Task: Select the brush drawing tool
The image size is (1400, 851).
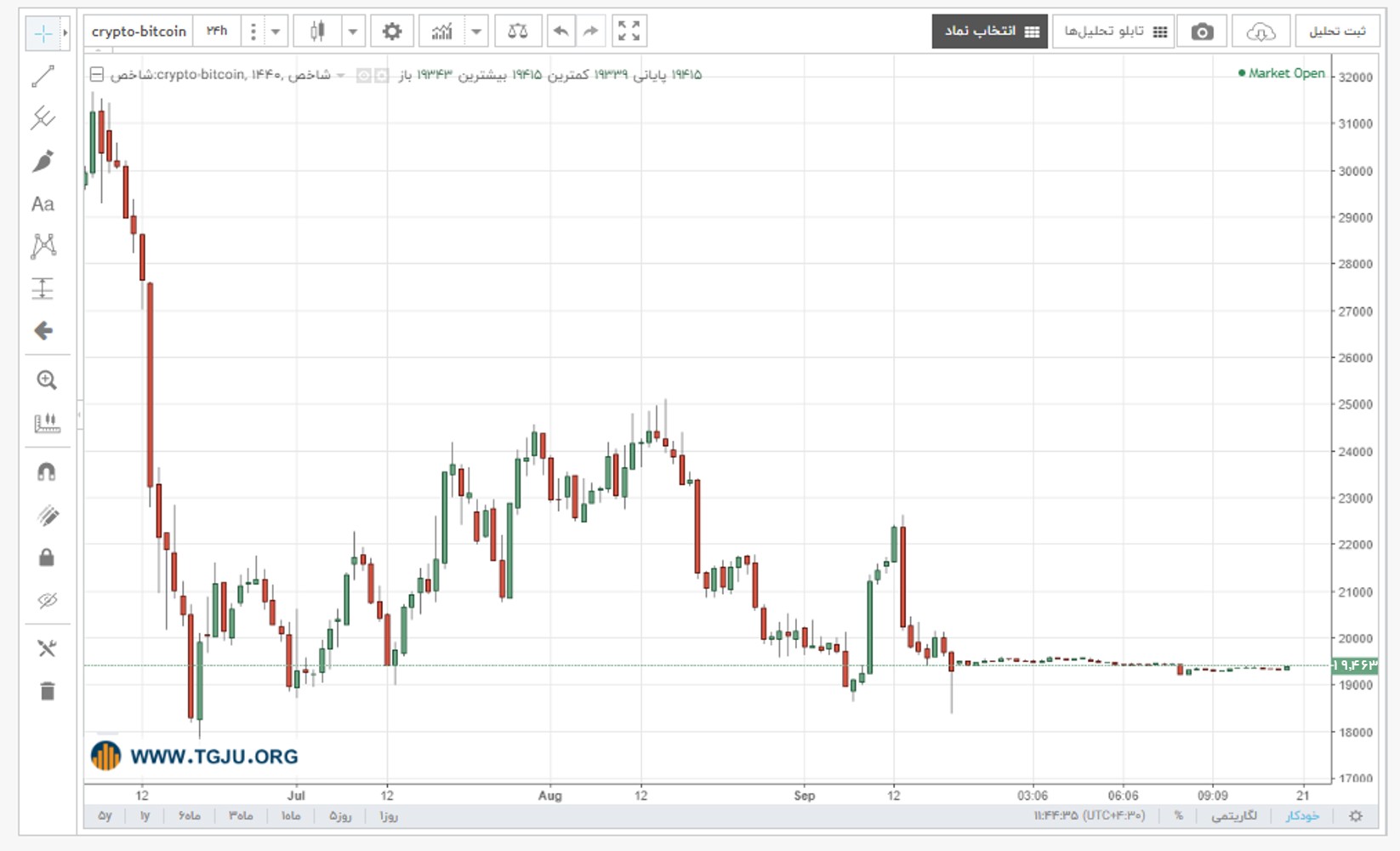Action: pos(43,161)
